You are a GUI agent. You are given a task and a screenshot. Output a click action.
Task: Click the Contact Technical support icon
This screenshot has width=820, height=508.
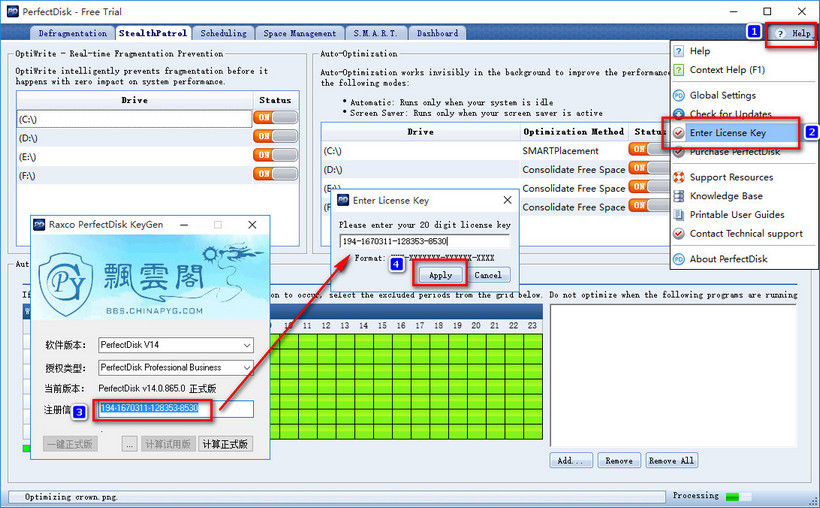pyautogui.click(x=678, y=234)
